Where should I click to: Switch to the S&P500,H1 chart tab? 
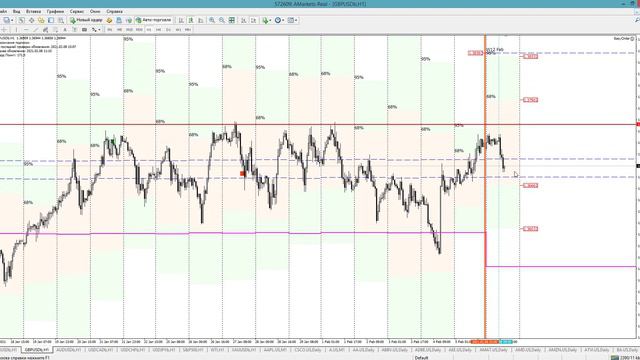193,350
